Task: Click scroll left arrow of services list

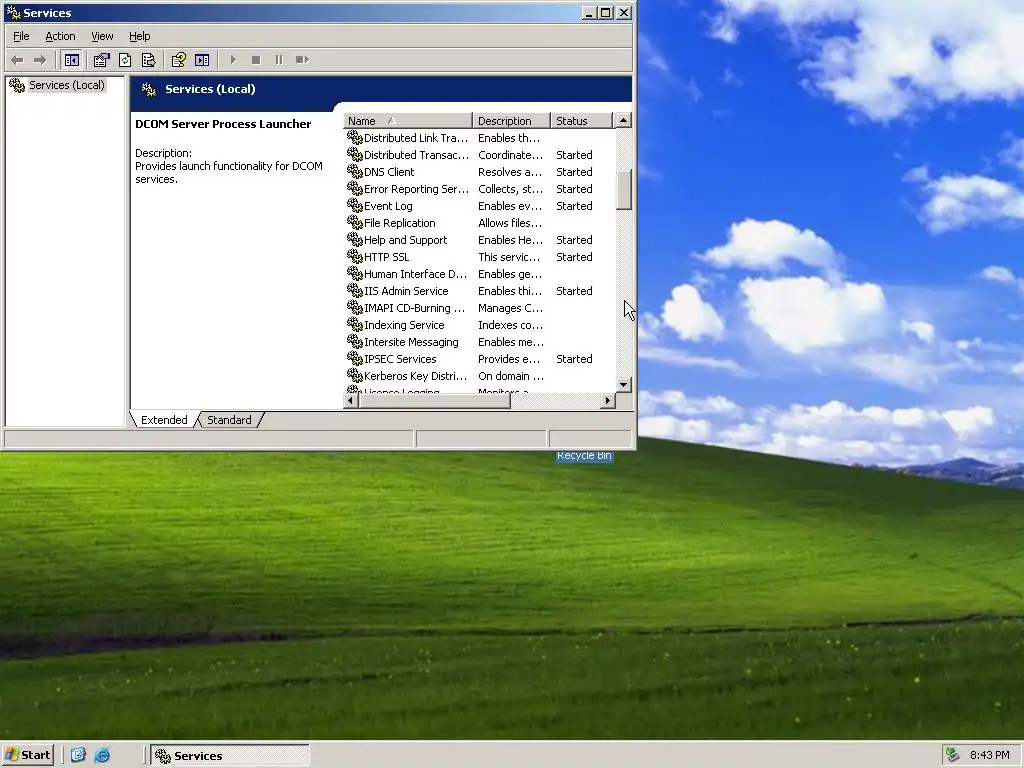Action: pos(351,401)
